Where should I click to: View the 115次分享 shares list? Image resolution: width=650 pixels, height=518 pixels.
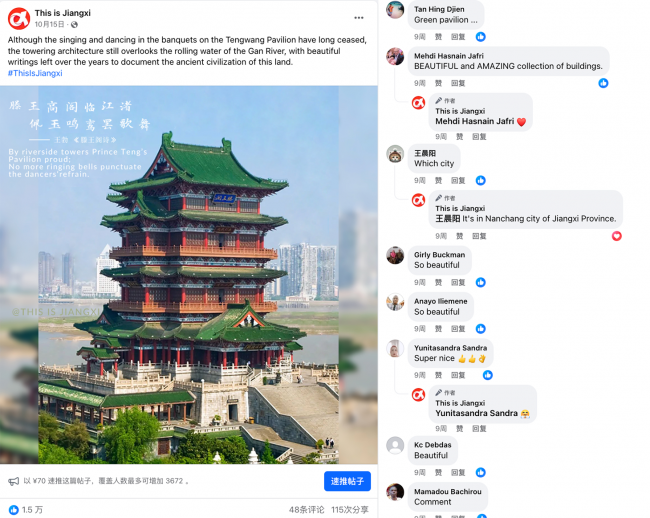point(350,510)
